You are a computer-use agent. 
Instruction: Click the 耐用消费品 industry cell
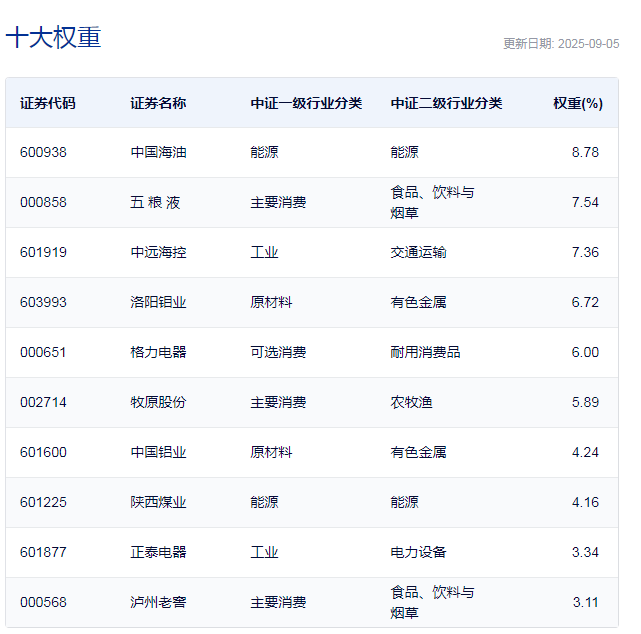(425, 352)
